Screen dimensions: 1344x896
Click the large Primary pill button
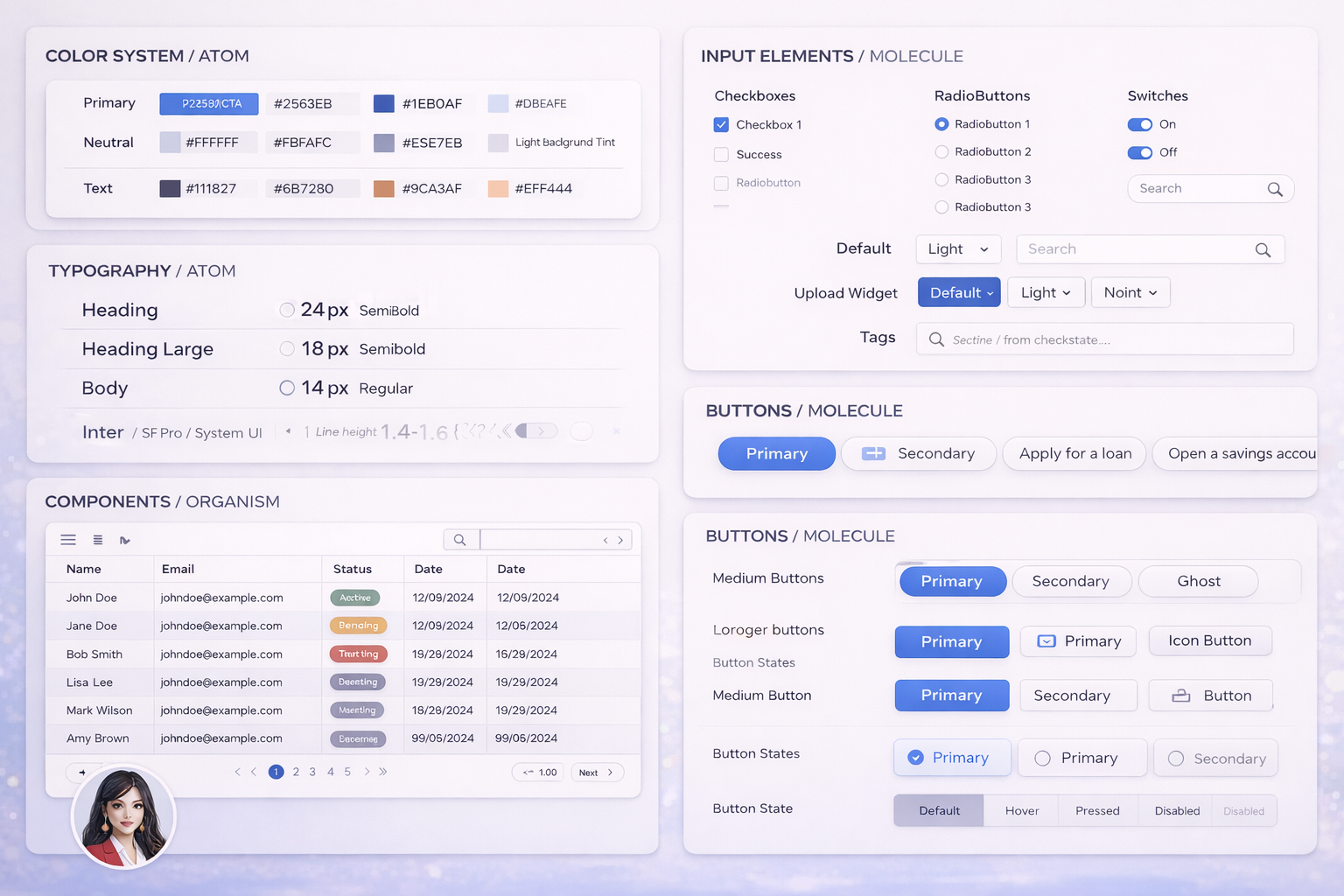pos(777,453)
